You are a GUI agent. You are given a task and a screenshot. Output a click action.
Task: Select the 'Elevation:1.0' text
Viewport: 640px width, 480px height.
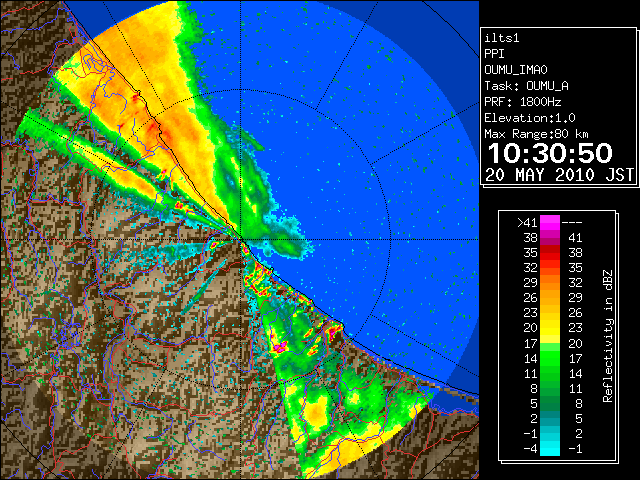[530, 118]
